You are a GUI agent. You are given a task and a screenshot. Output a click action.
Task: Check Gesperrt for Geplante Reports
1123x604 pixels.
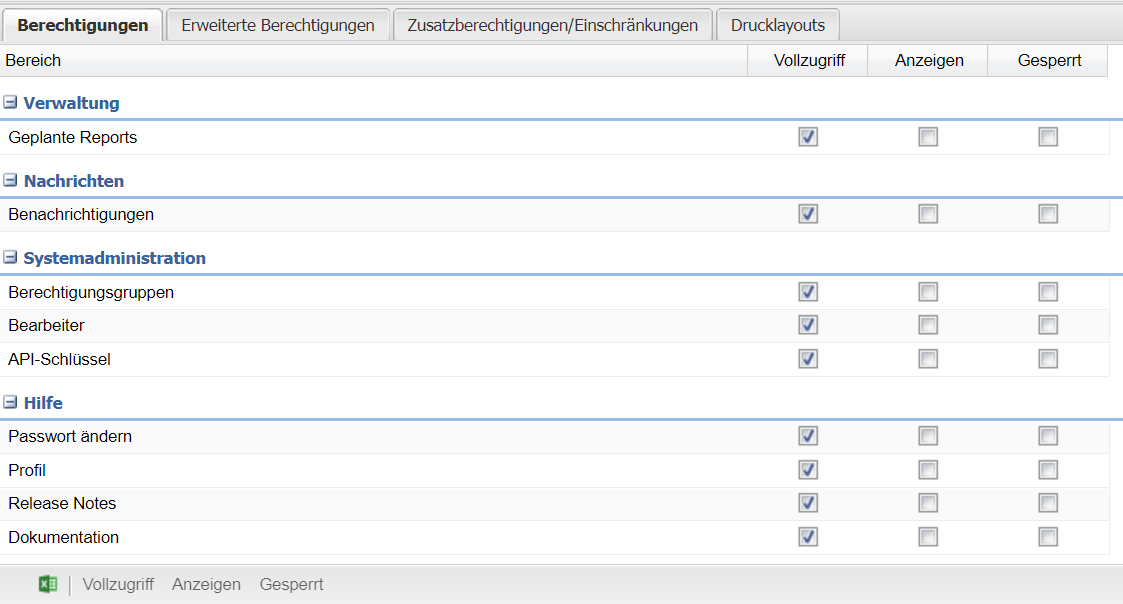(1048, 137)
